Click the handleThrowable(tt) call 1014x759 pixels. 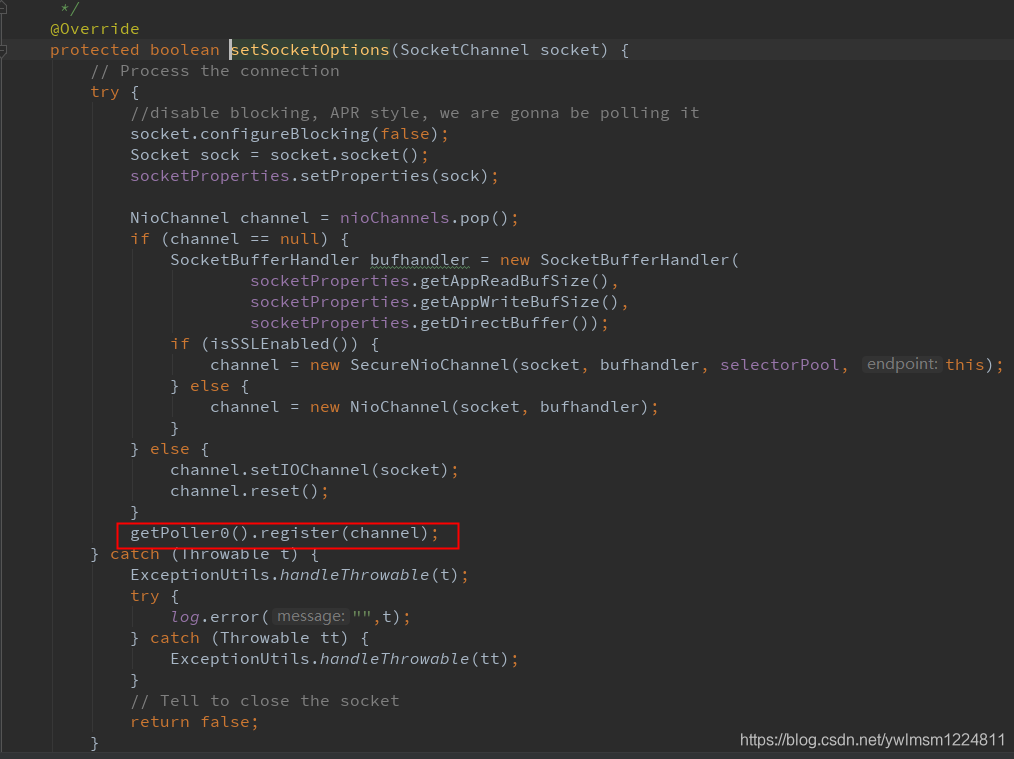414,659
